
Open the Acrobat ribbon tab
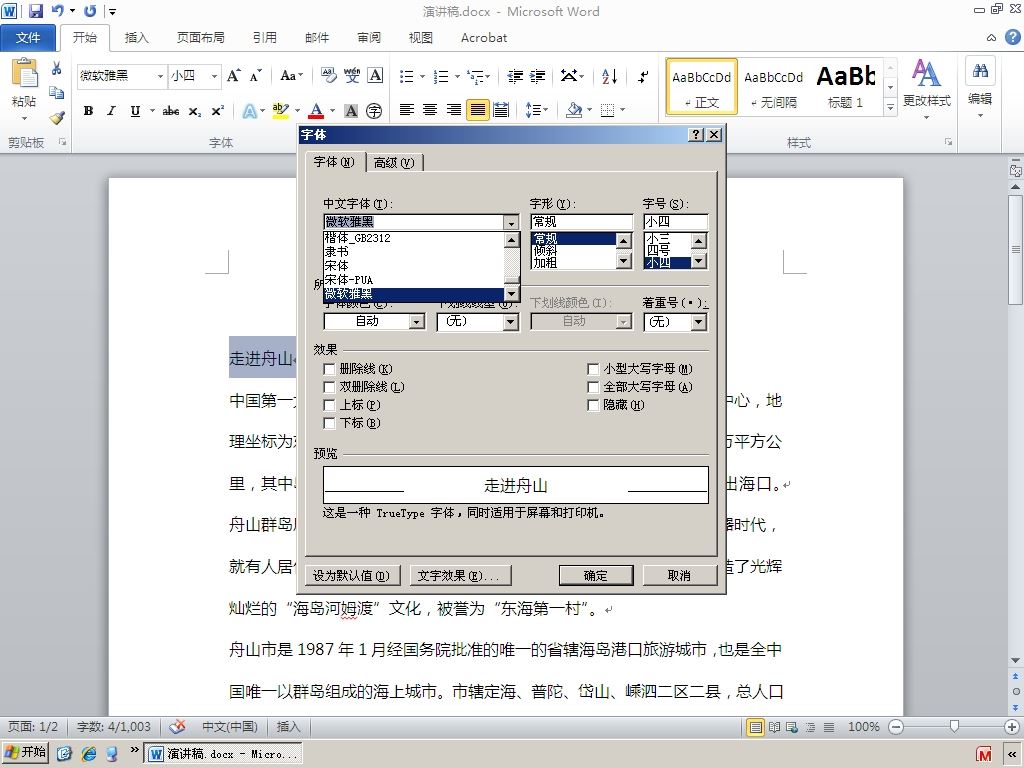(x=484, y=38)
